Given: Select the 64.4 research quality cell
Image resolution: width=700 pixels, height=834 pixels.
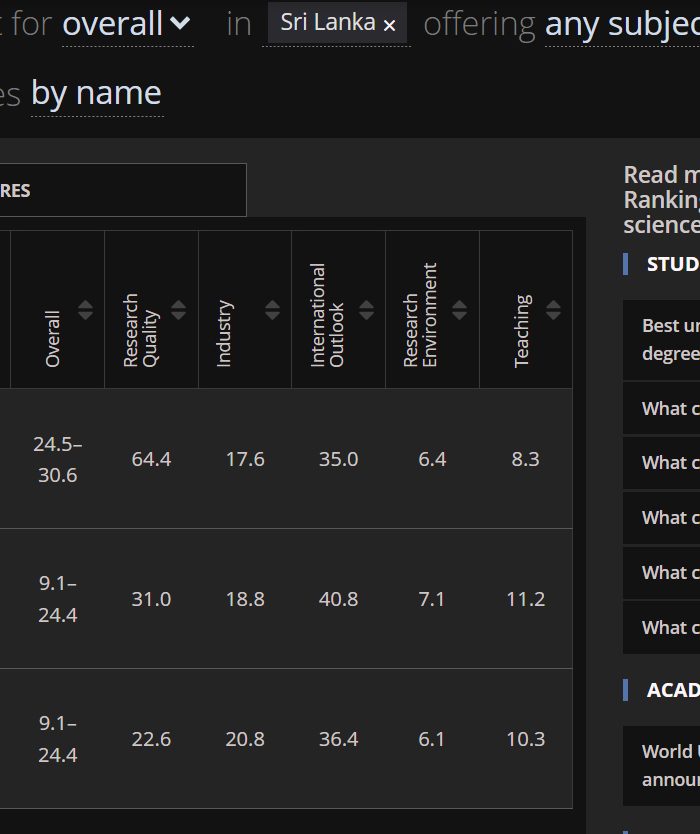Looking at the screenshot, I should click(x=151, y=459).
